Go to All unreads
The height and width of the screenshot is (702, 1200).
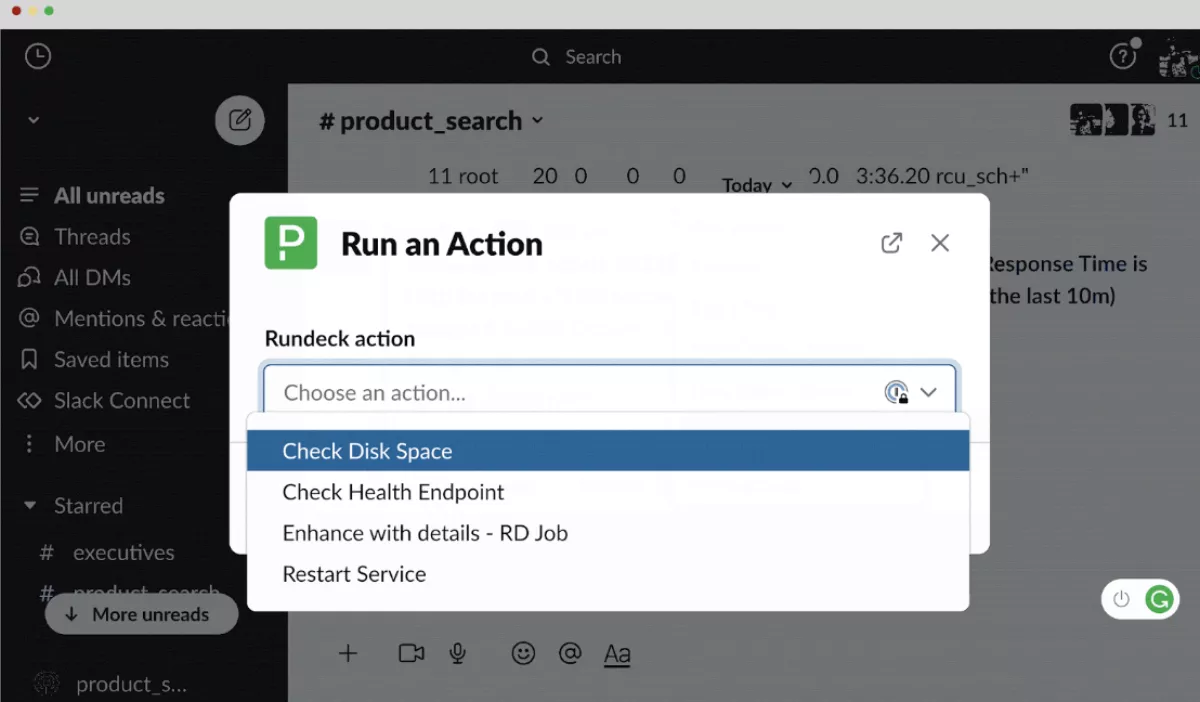pyautogui.click(x=109, y=196)
